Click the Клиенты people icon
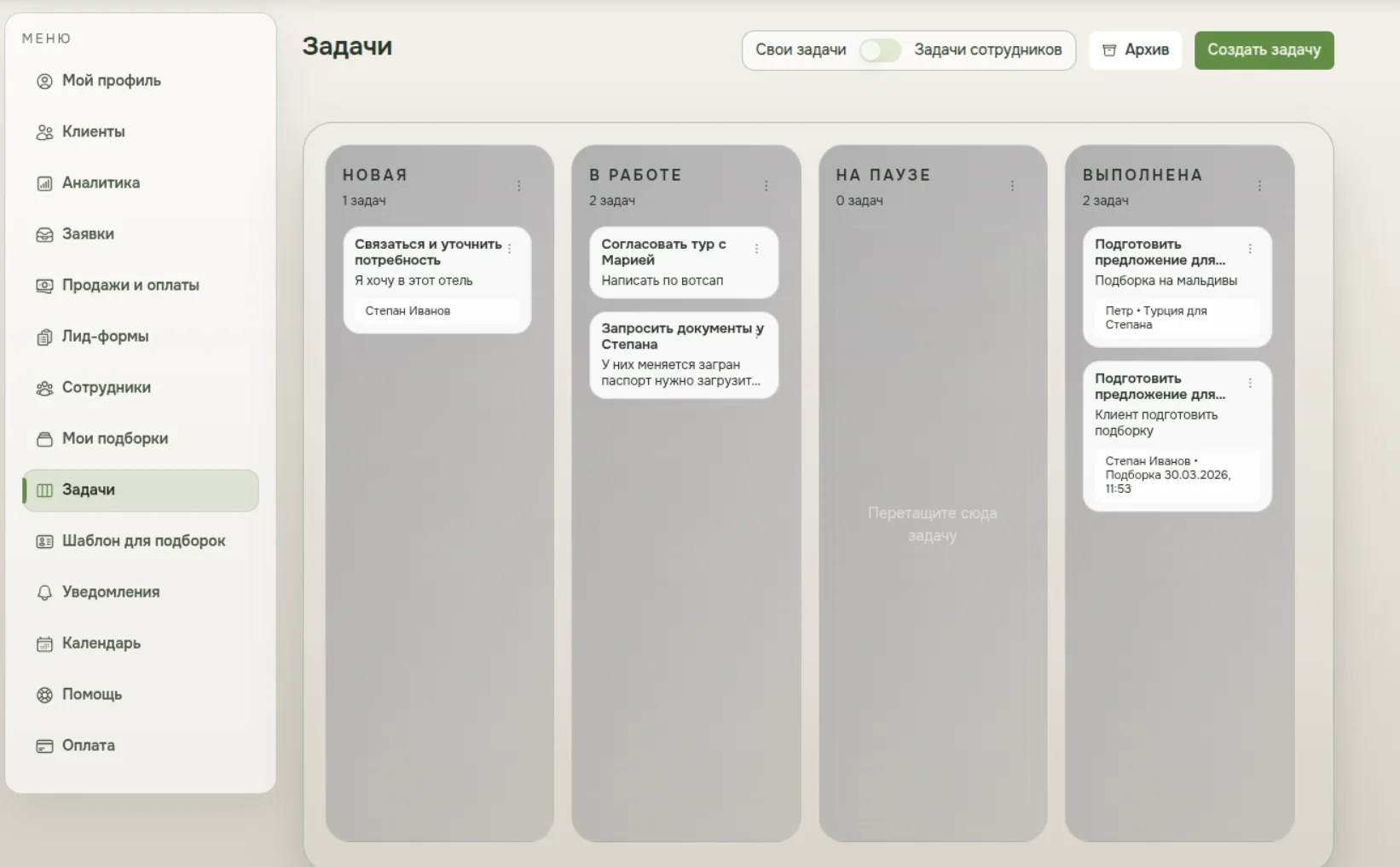Viewport: 1400px width, 867px height. (x=44, y=132)
